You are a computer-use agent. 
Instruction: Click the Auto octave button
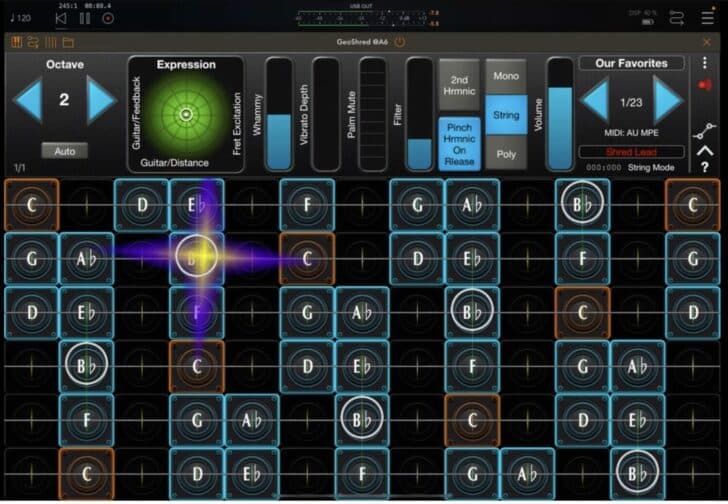pos(64,151)
